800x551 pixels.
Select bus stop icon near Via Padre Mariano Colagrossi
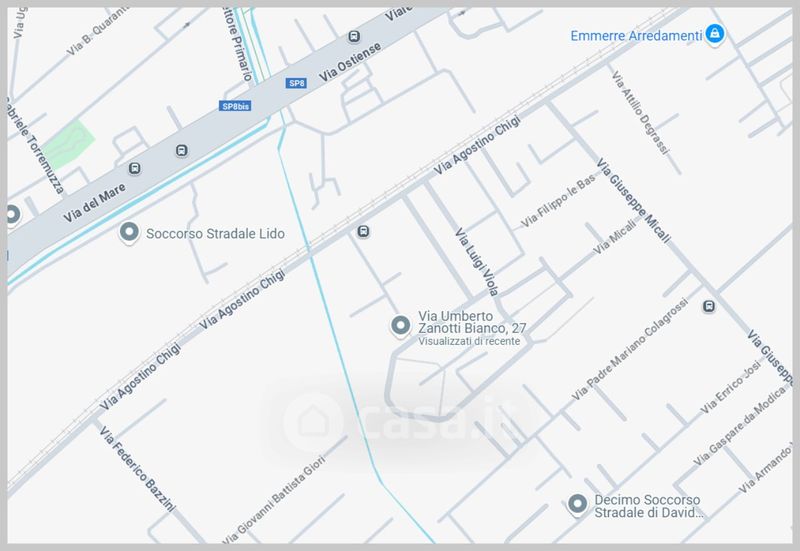709,306
